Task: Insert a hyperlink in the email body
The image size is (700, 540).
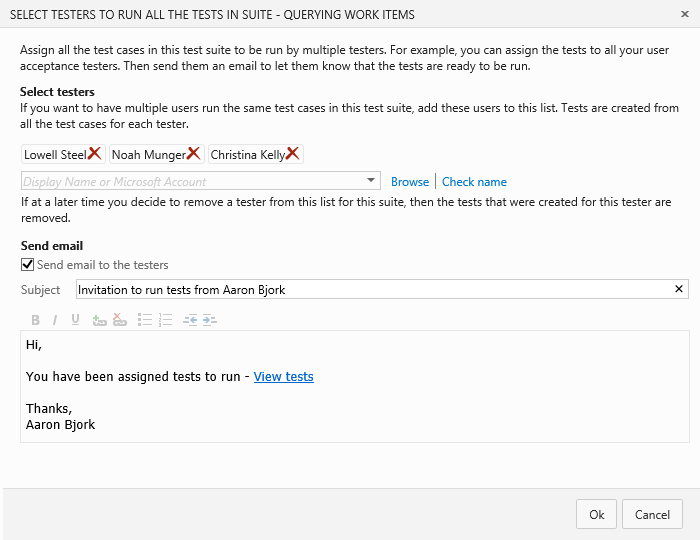Action: click(x=99, y=320)
